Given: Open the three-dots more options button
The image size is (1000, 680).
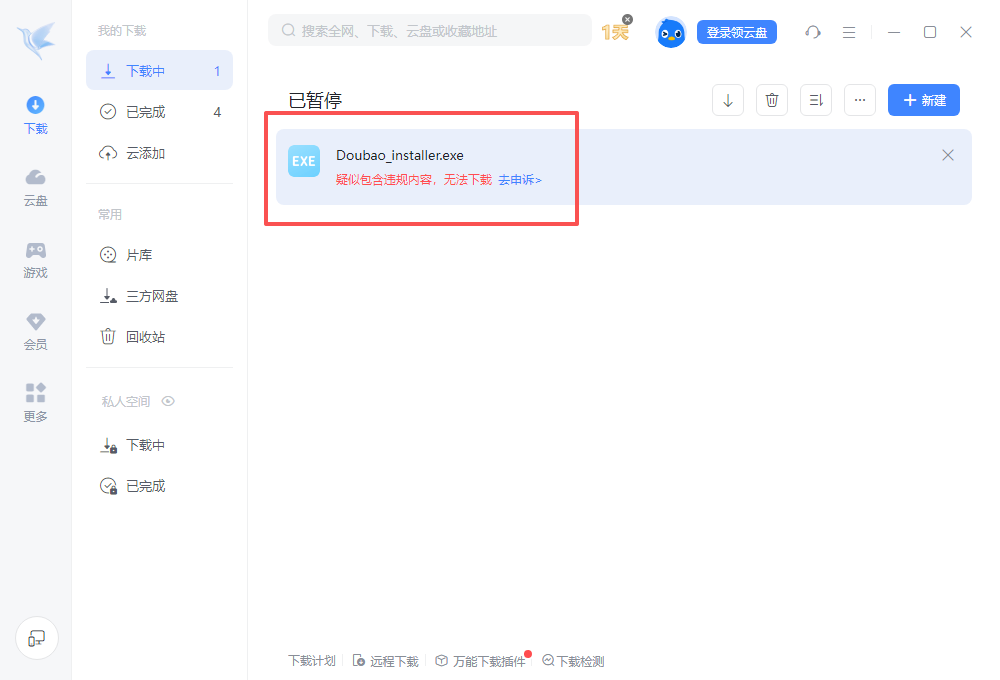Looking at the screenshot, I should coord(860,100).
